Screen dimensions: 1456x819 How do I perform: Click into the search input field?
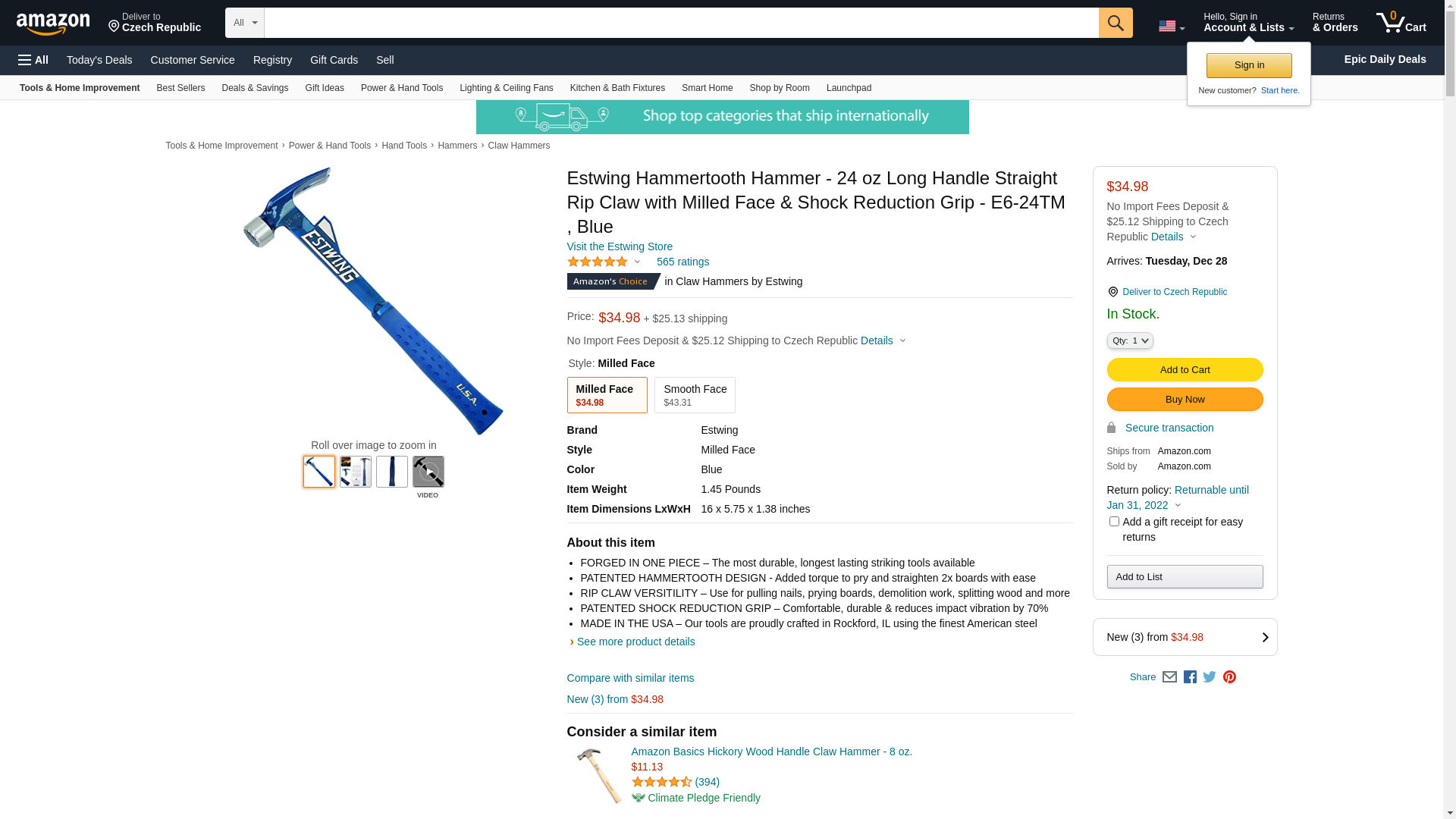click(681, 23)
